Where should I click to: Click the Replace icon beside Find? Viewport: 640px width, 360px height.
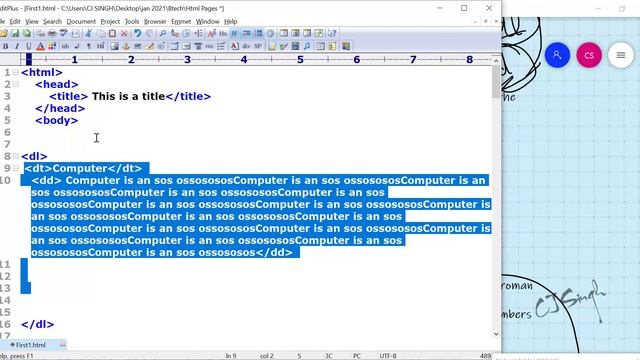click(x=175, y=33)
